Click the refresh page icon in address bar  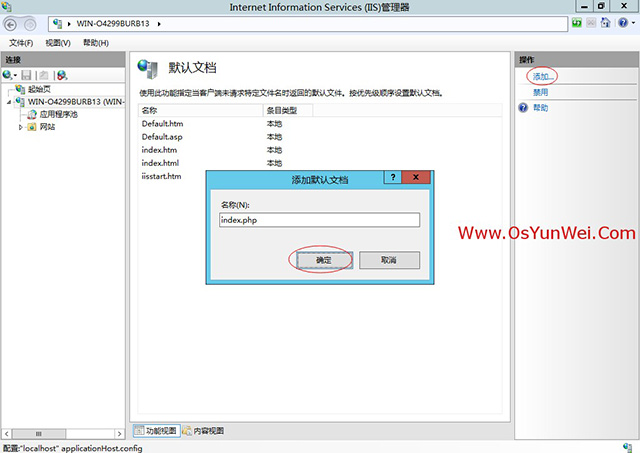(578, 23)
